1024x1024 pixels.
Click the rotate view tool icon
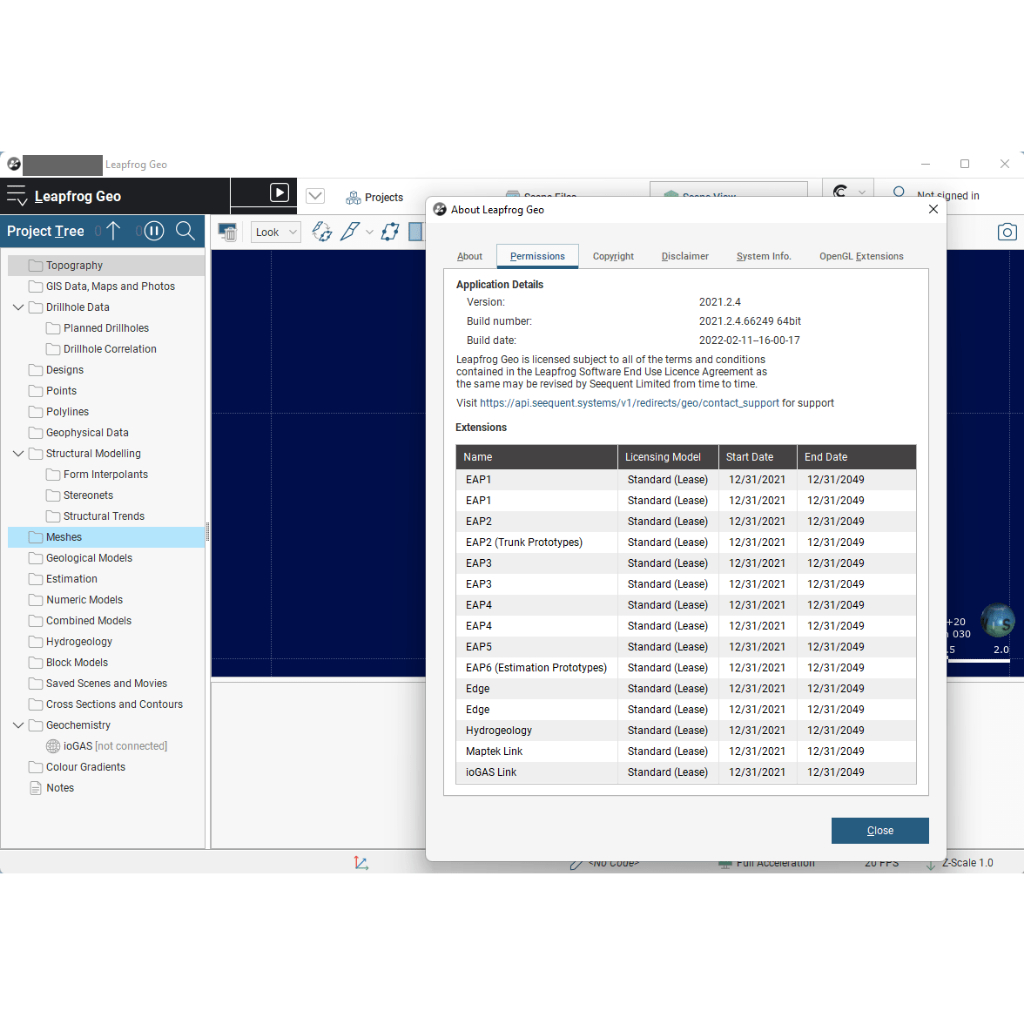(322, 232)
